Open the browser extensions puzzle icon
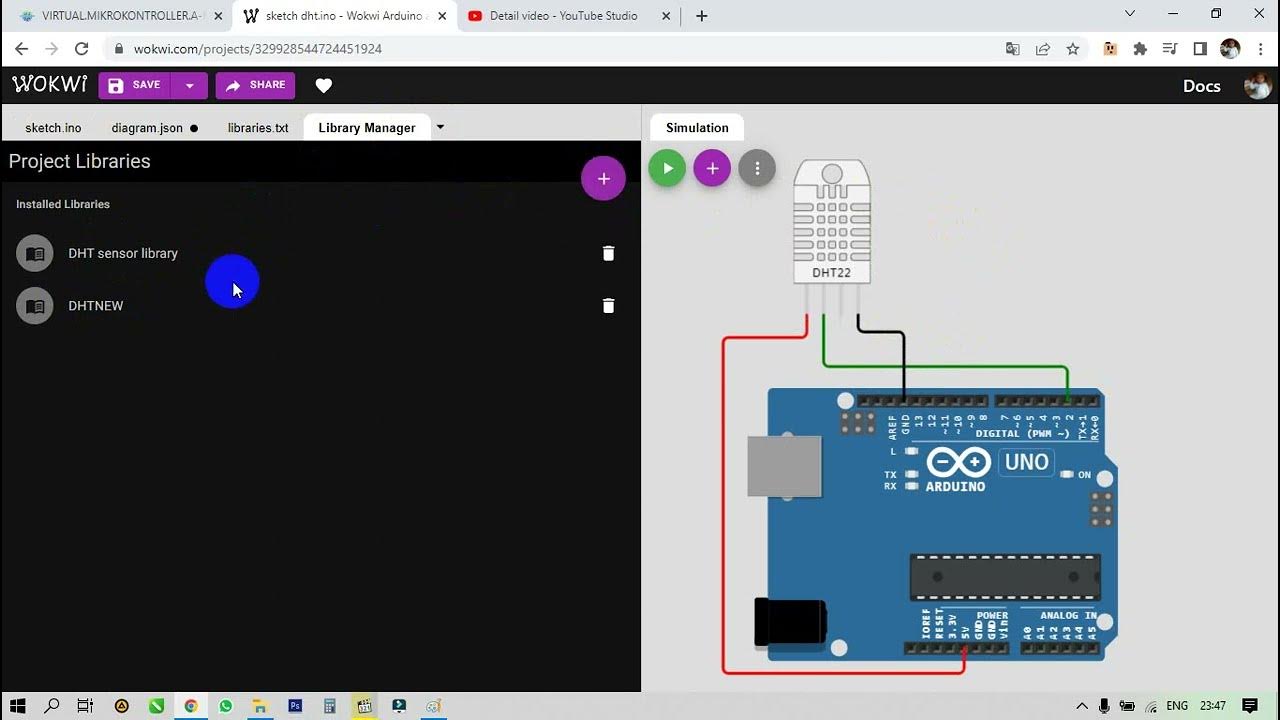The width and height of the screenshot is (1280, 720). (x=1140, y=48)
